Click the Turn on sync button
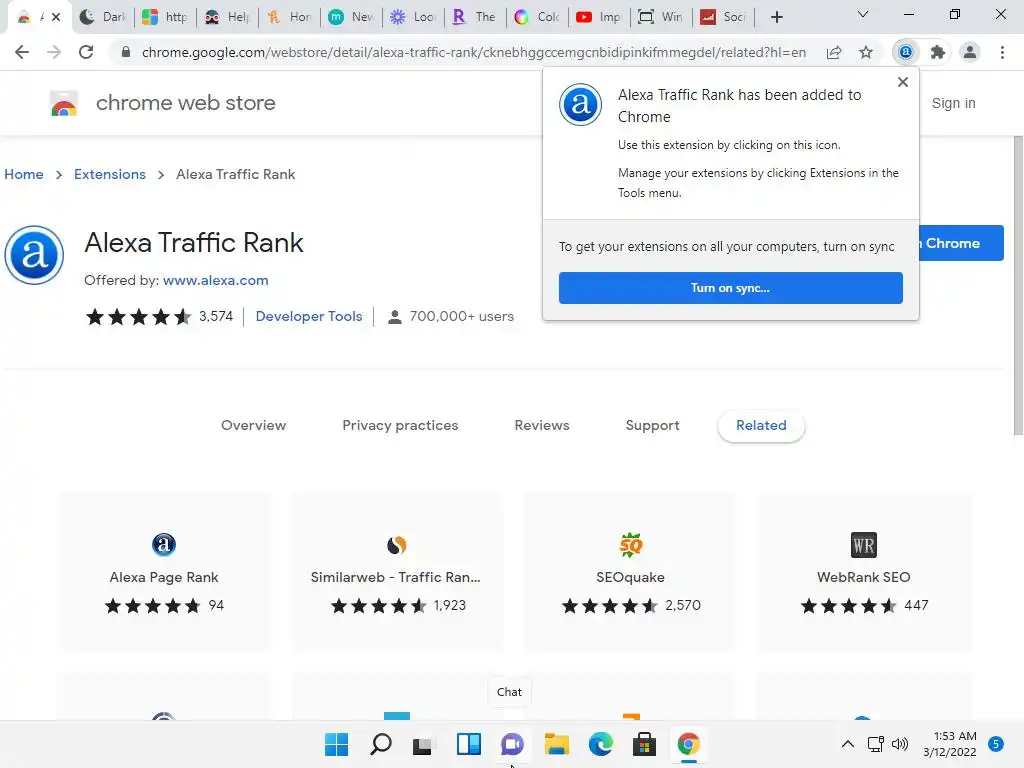Viewport: 1024px width, 768px height. point(730,288)
